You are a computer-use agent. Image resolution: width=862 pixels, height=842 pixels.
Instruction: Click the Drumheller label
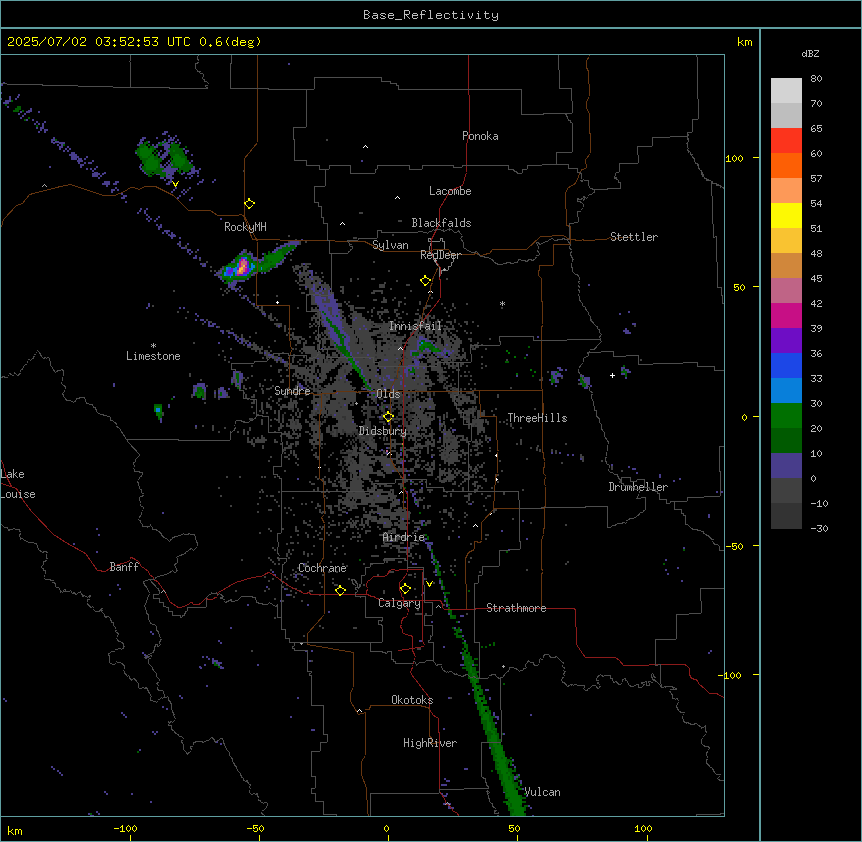pos(638,487)
